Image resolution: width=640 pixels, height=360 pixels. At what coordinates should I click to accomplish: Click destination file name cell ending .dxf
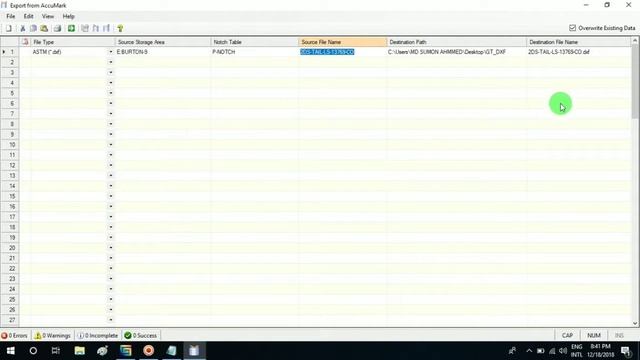(578, 52)
